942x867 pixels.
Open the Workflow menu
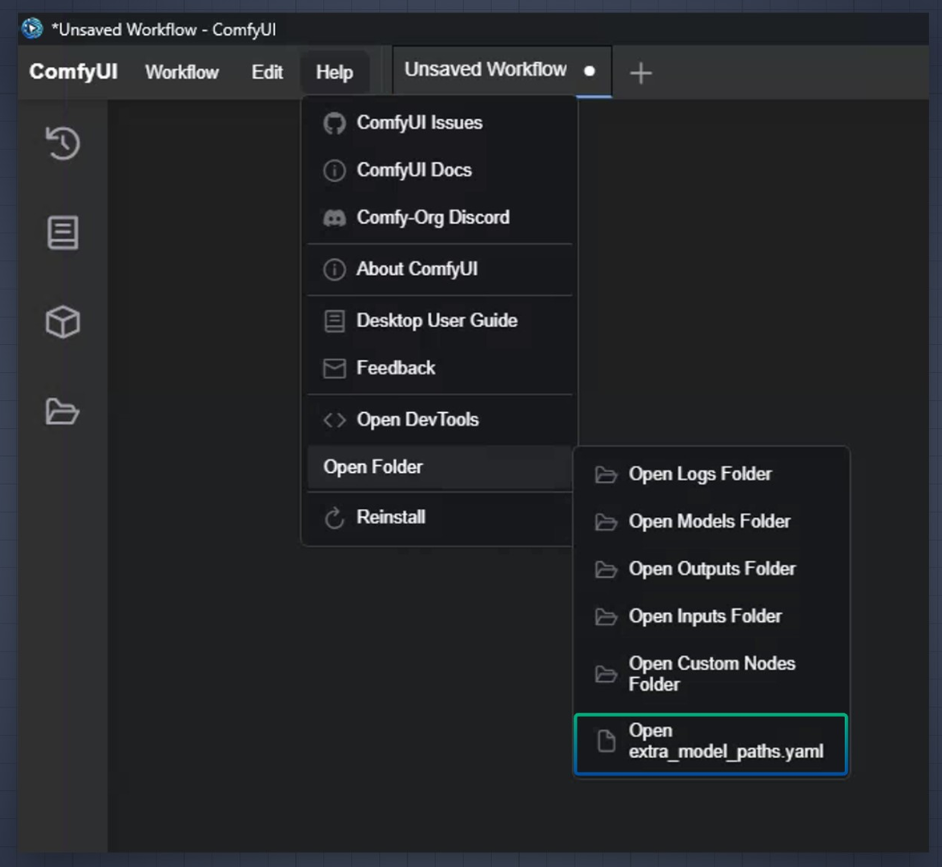tap(182, 72)
